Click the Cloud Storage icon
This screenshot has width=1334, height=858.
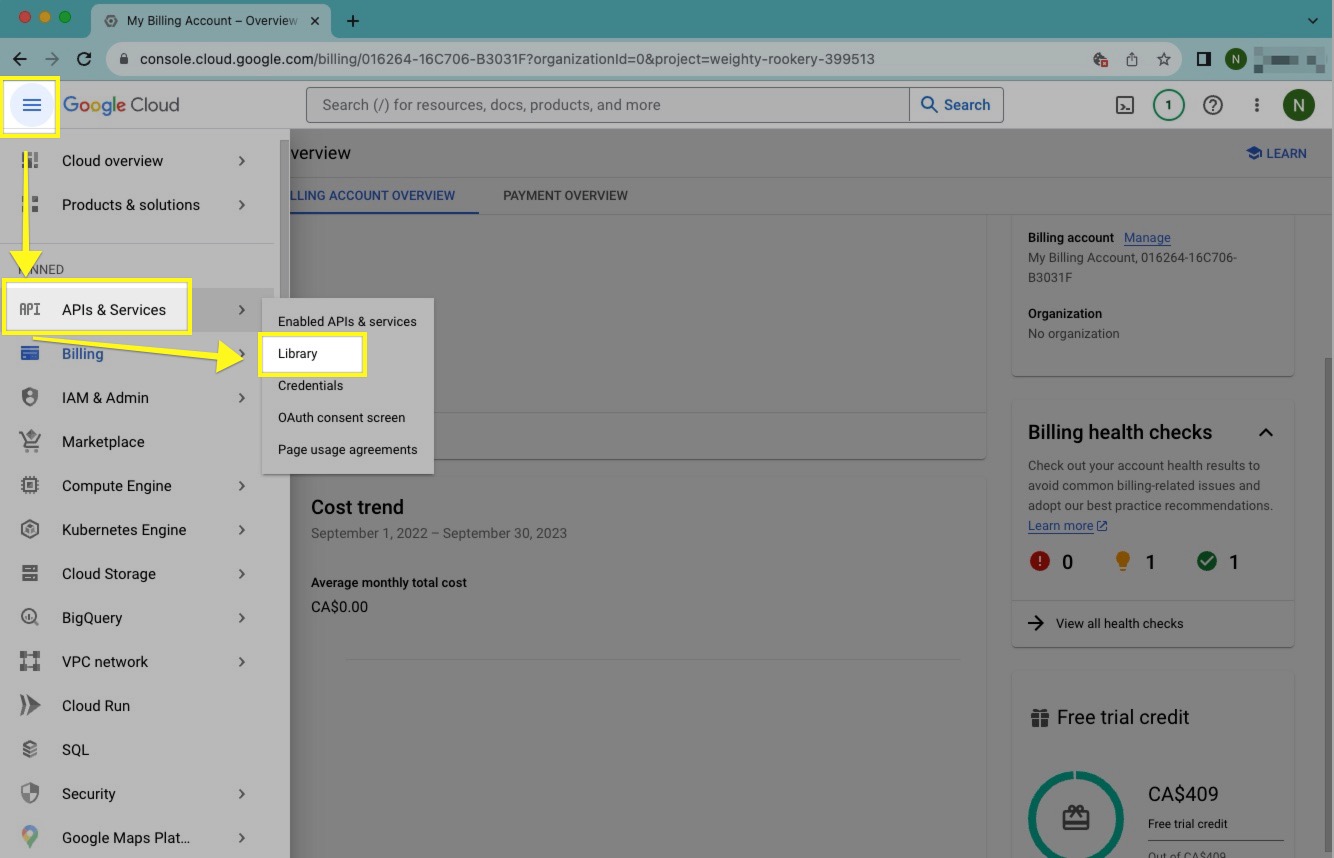tap(30, 574)
